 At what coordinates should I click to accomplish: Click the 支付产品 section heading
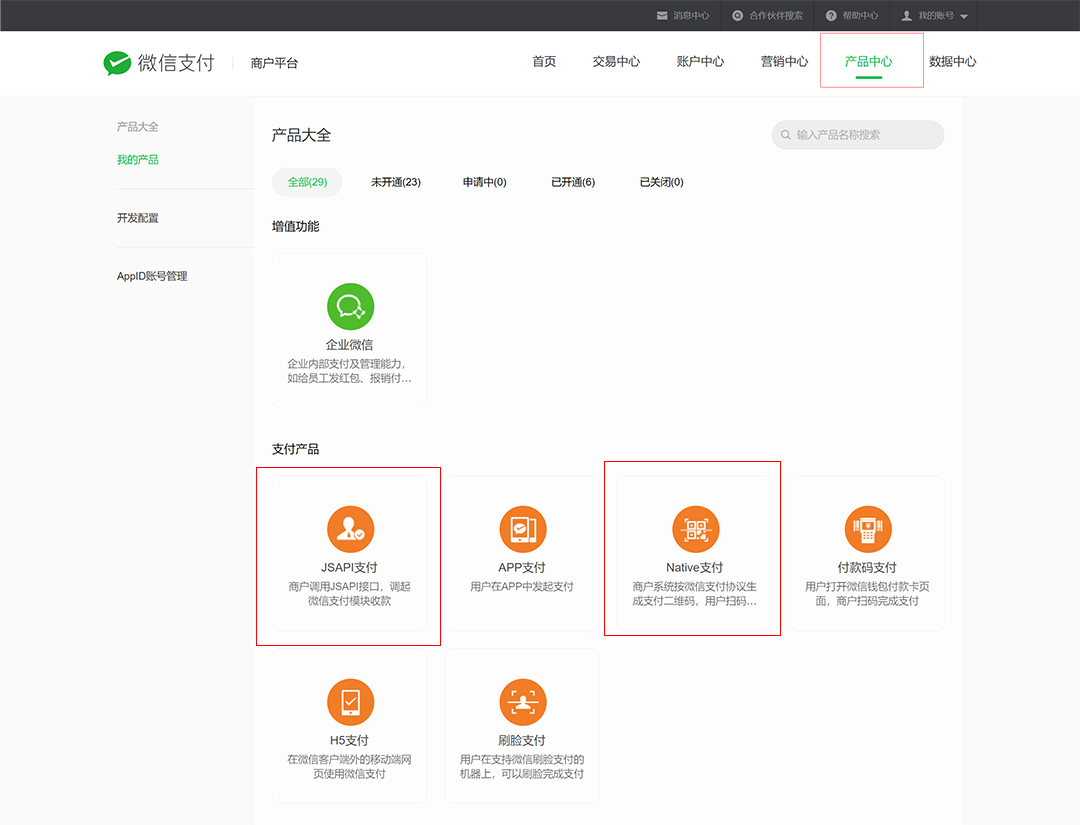(295, 449)
